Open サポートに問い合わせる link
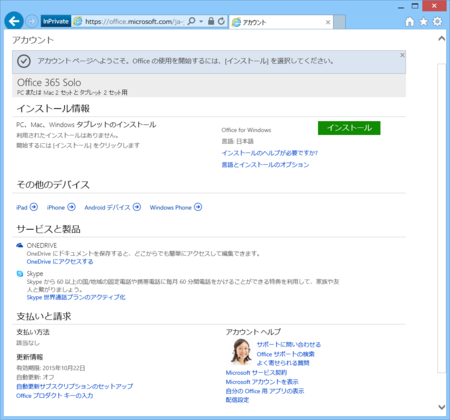 (x=289, y=345)
